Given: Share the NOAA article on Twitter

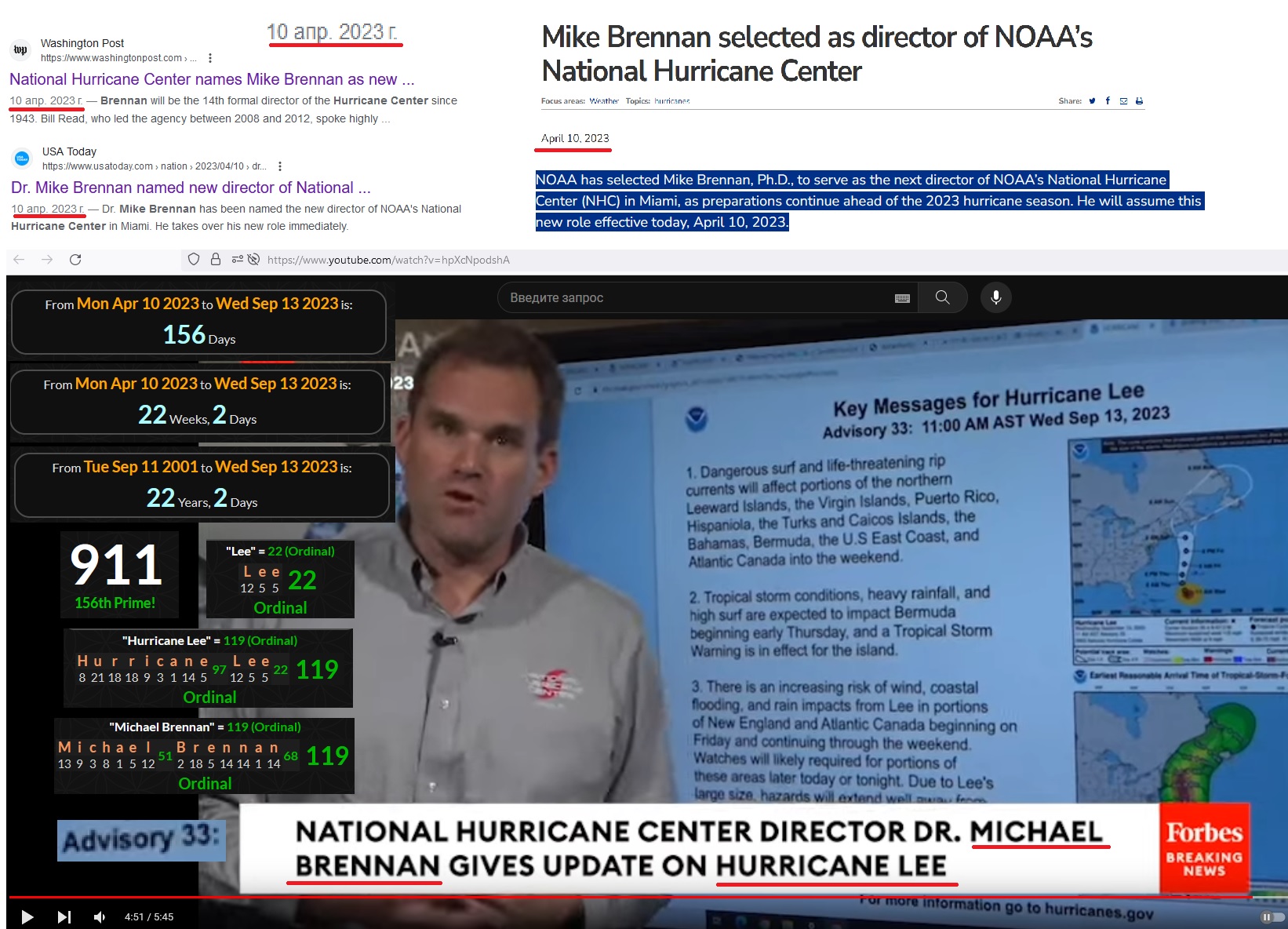Looking at the screenshot, I should (x=1092, y=101).
